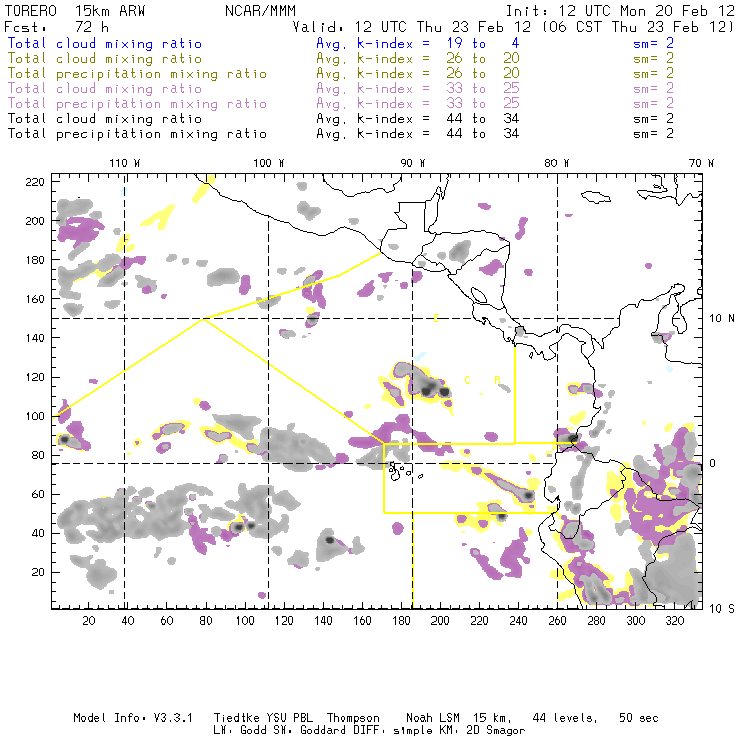Click the "70 W" longitude label
The image size is (740, 740).
pyautogui.click(x=701, y=163)
